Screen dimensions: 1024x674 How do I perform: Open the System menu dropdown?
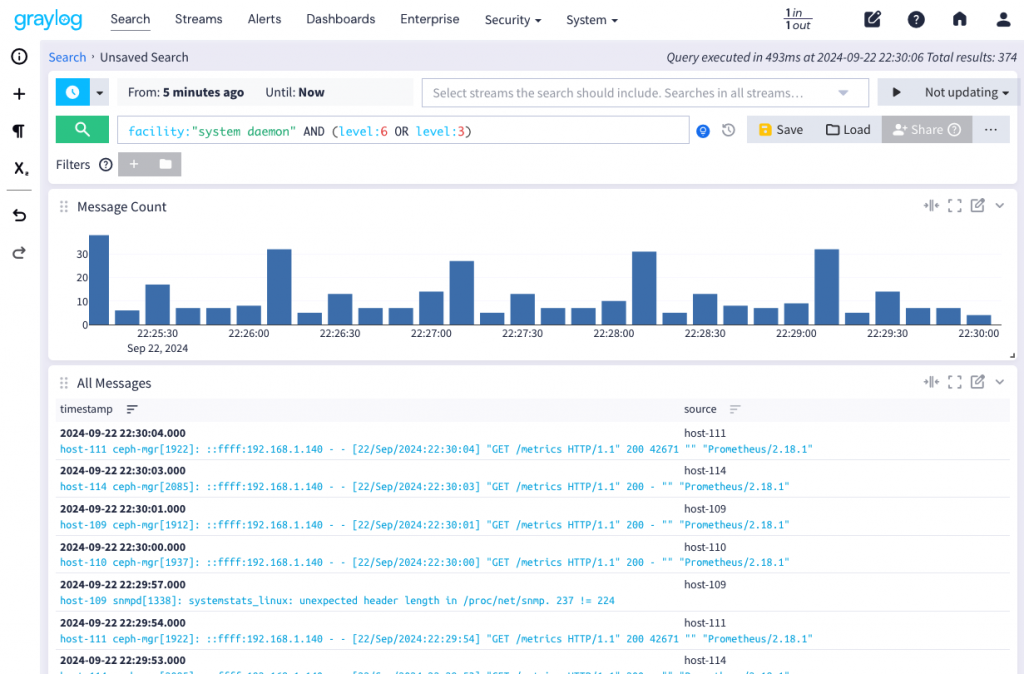[592, 20]
